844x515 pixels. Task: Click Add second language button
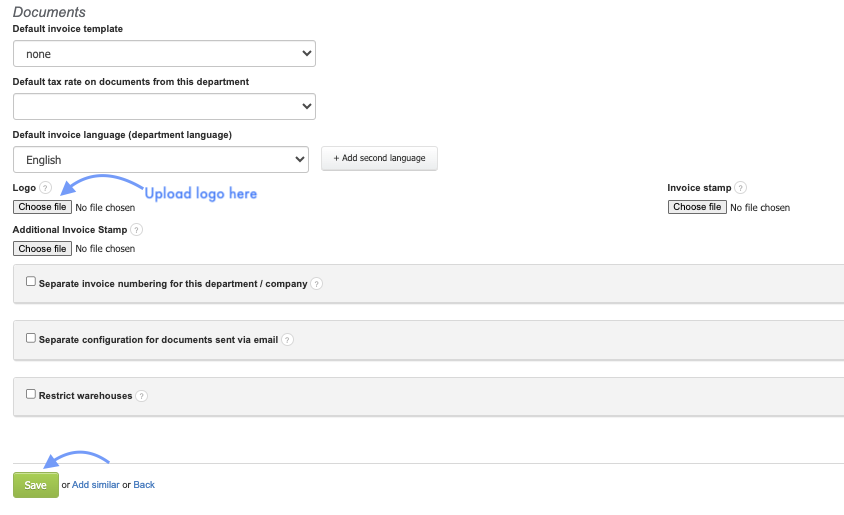tap(379, 158)
